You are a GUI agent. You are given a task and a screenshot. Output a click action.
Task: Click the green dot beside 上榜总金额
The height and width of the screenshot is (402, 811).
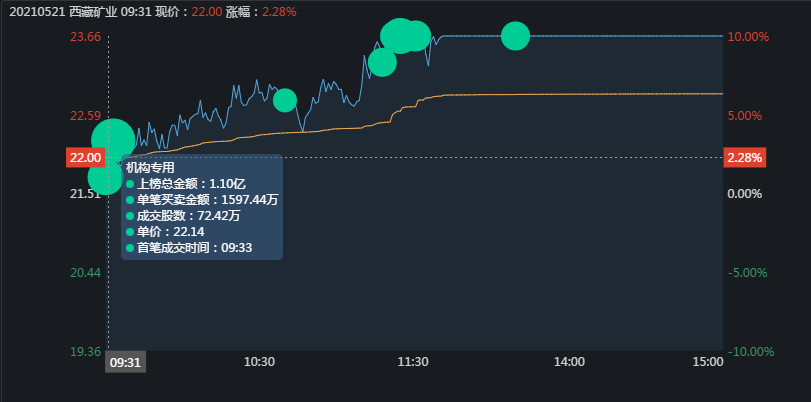tap(130, 184)
